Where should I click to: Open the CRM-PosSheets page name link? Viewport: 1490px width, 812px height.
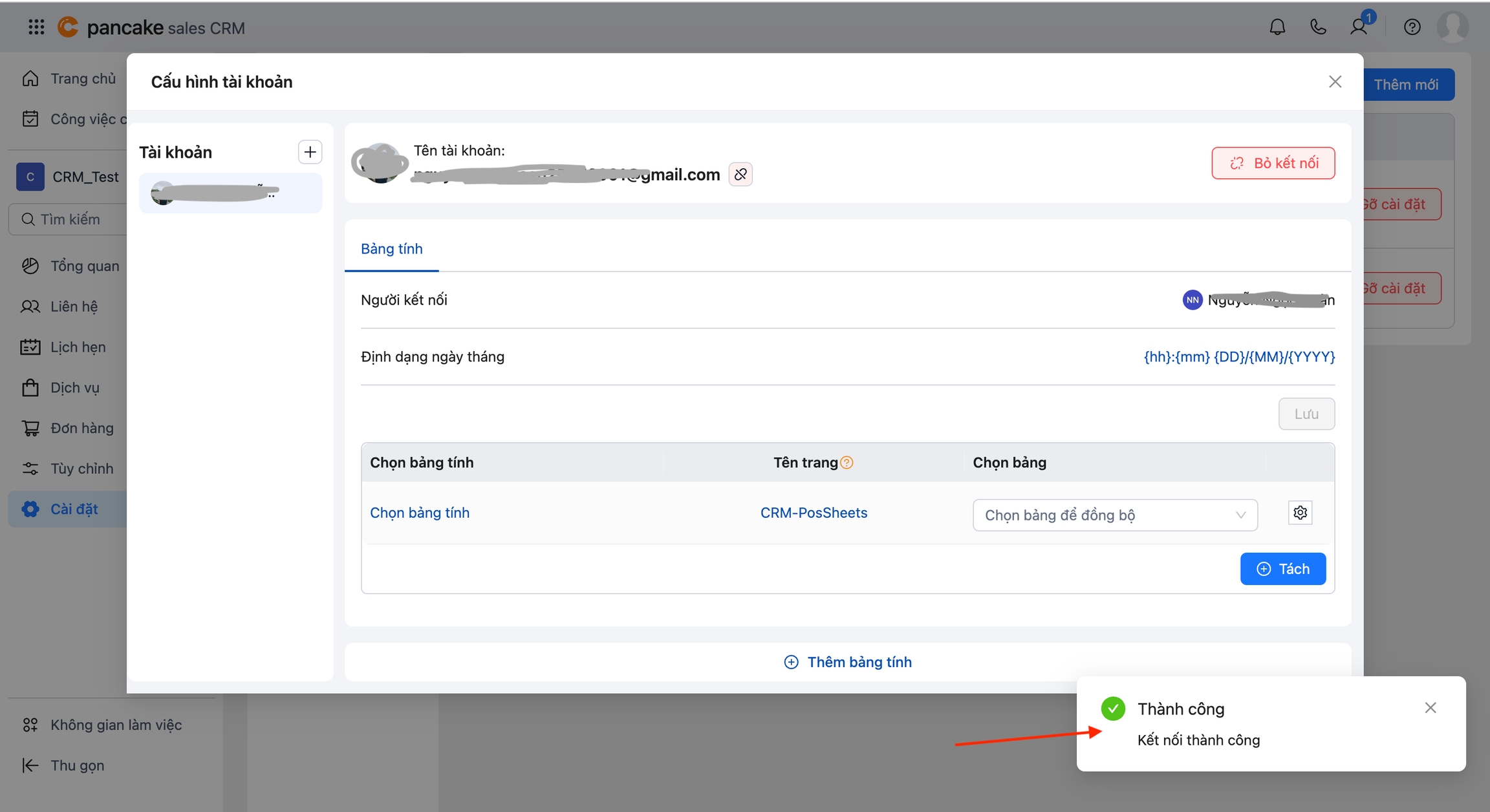coord(814,513)
